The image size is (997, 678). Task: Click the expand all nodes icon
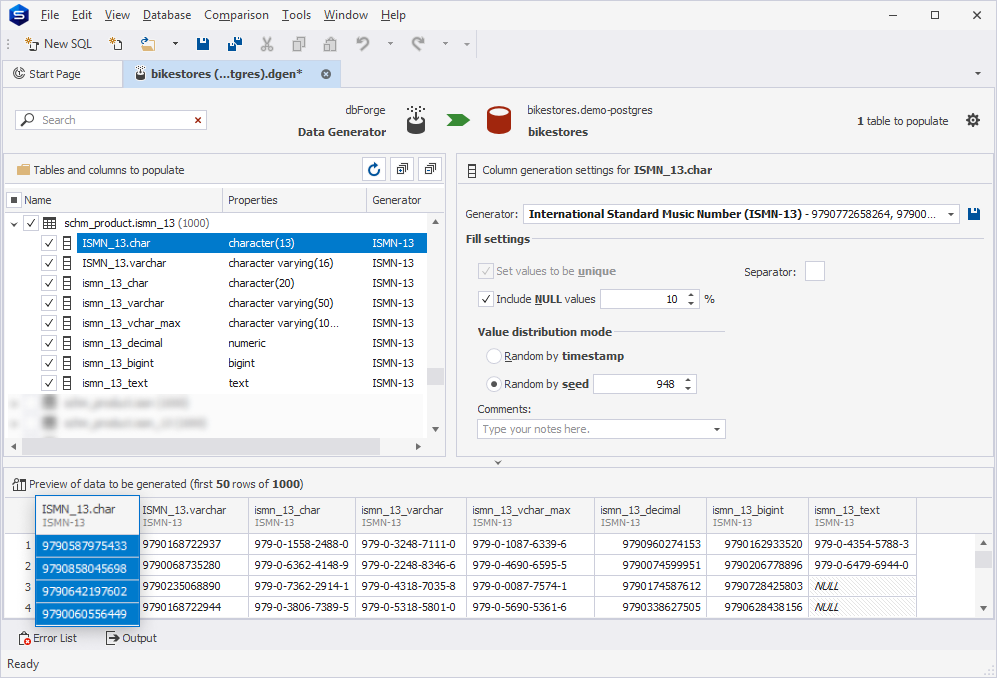[402, 169]
